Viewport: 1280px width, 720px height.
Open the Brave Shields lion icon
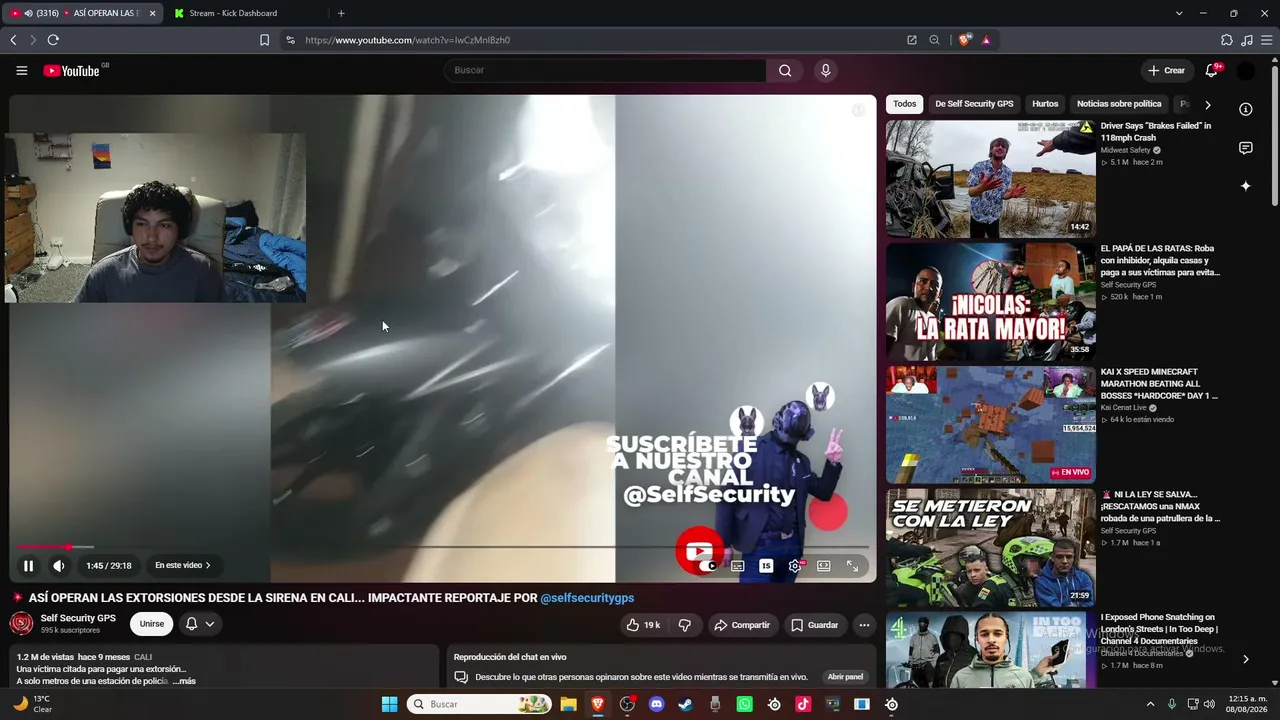tap(964, 40)
